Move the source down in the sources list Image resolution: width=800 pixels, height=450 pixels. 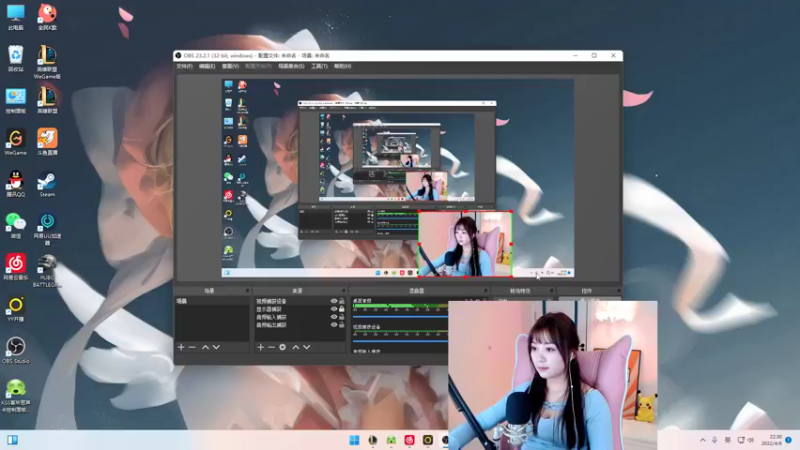click(x=307, y=347)
